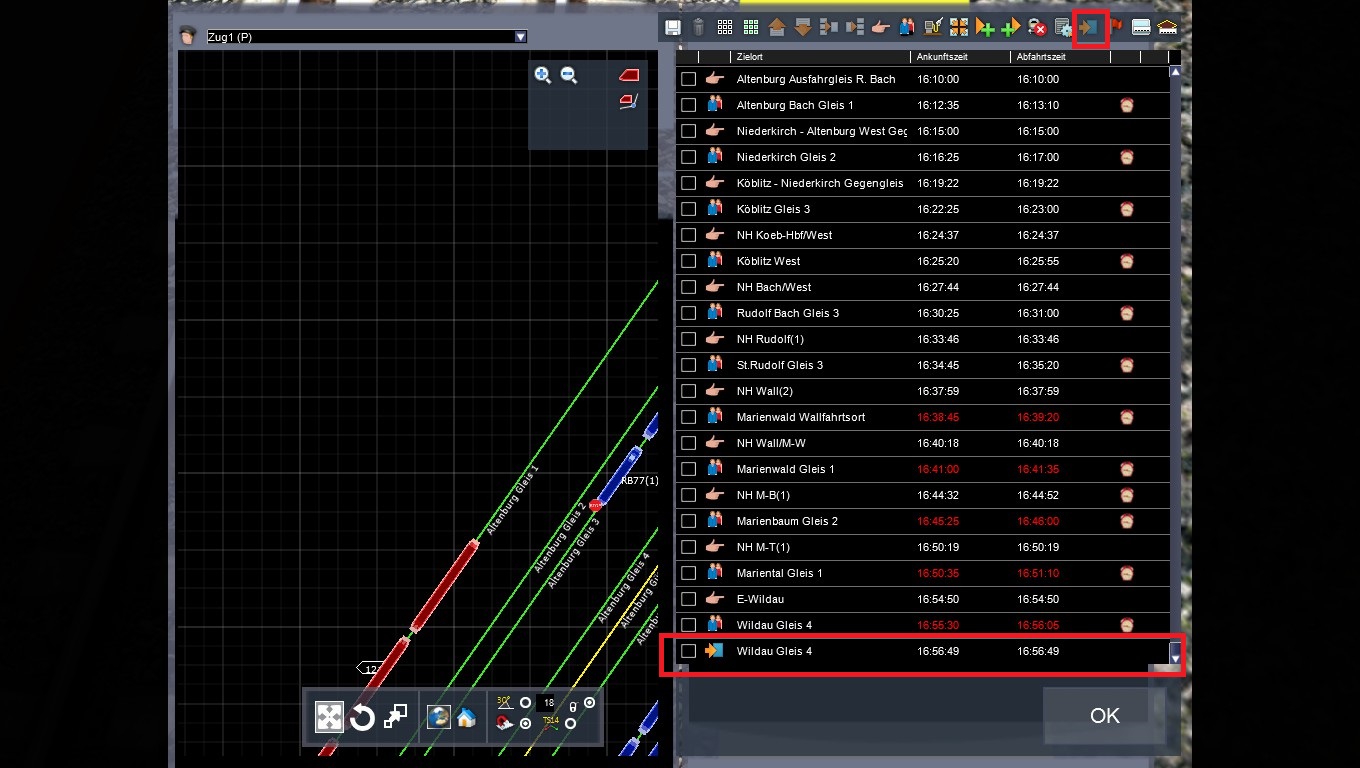The height and width of the screenshot is (768, 1360).
Task: Zoom out with the magnifier minus icon
Action: (569, 75)
